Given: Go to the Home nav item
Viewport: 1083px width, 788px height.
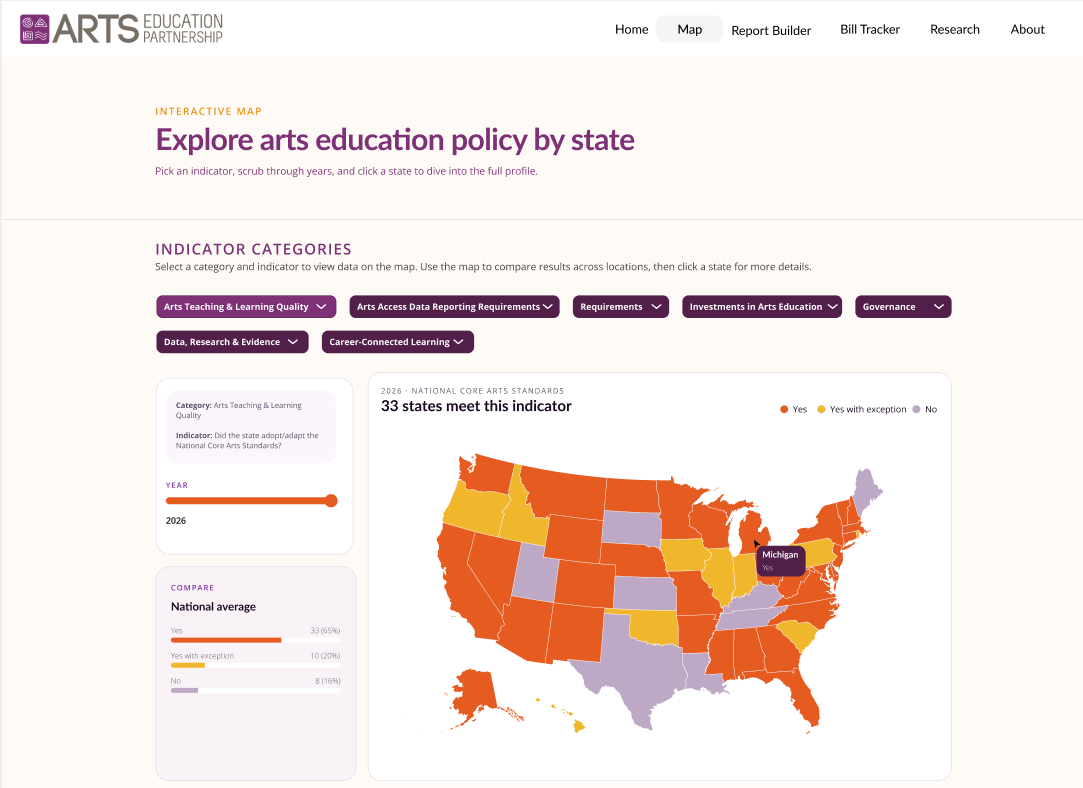Looking at the screenshot, I should click(x=631, y=29).
